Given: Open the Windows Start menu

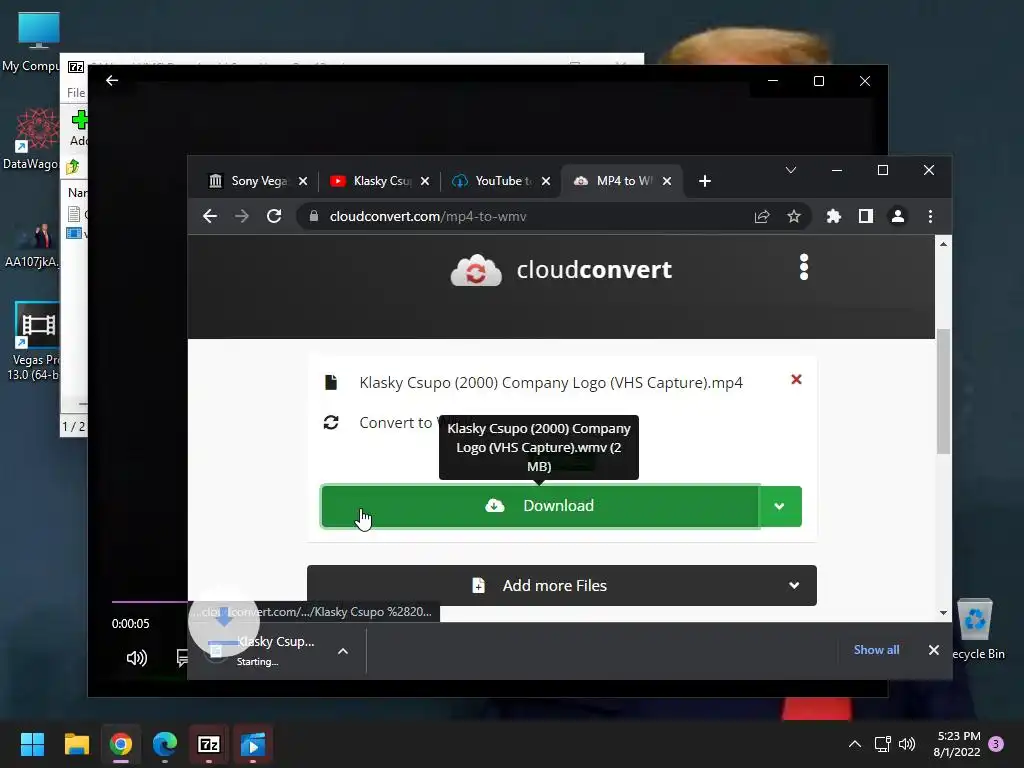Looking at the screenshot, I should click(x=32, y=744).
